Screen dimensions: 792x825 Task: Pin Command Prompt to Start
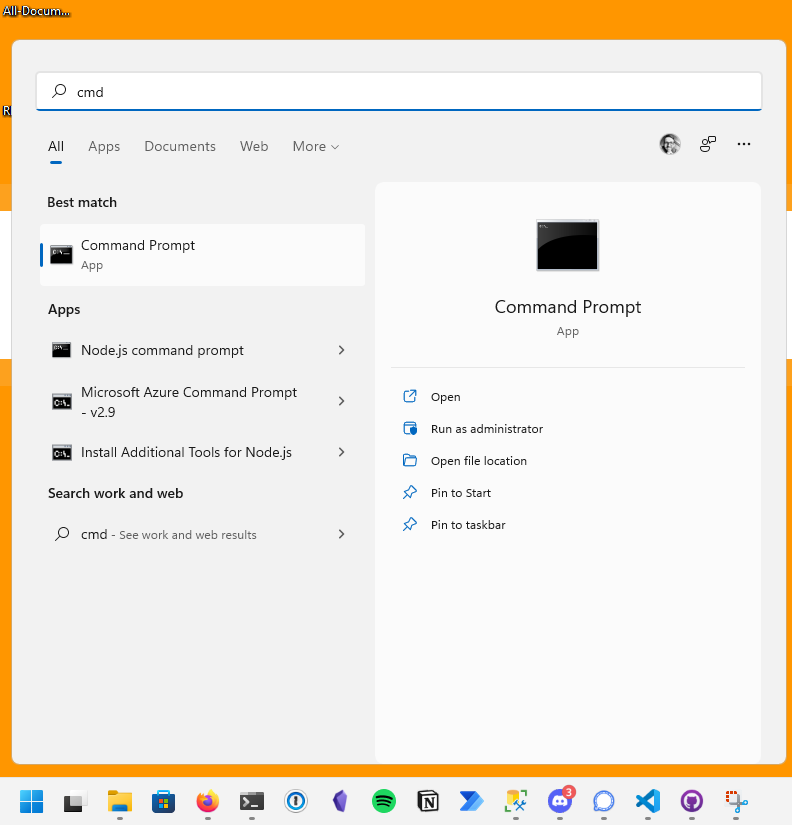point(460,493)
